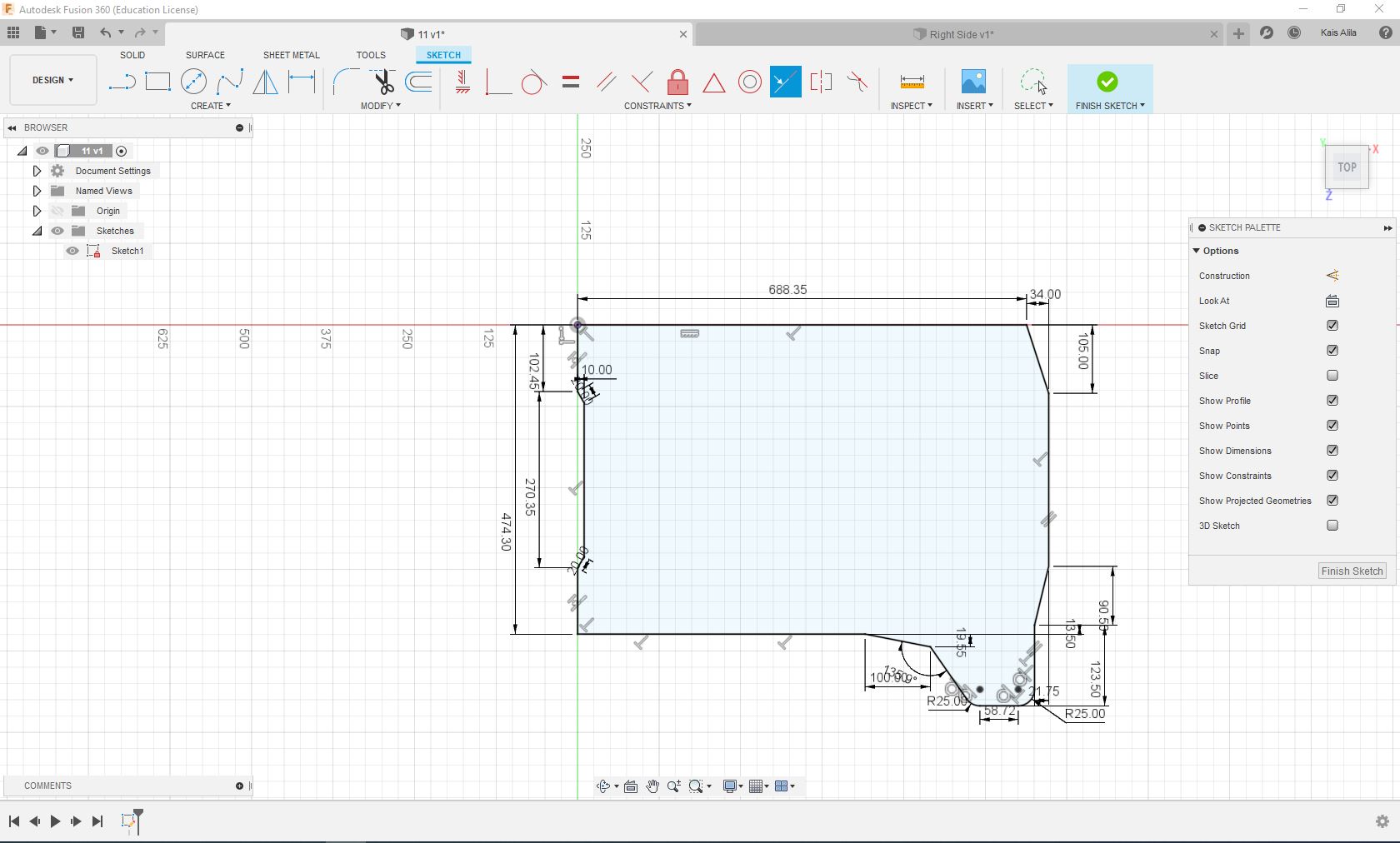
Task: Enable the Slice checkbox
Action: pyautogui.click(x=1332, y=376)
